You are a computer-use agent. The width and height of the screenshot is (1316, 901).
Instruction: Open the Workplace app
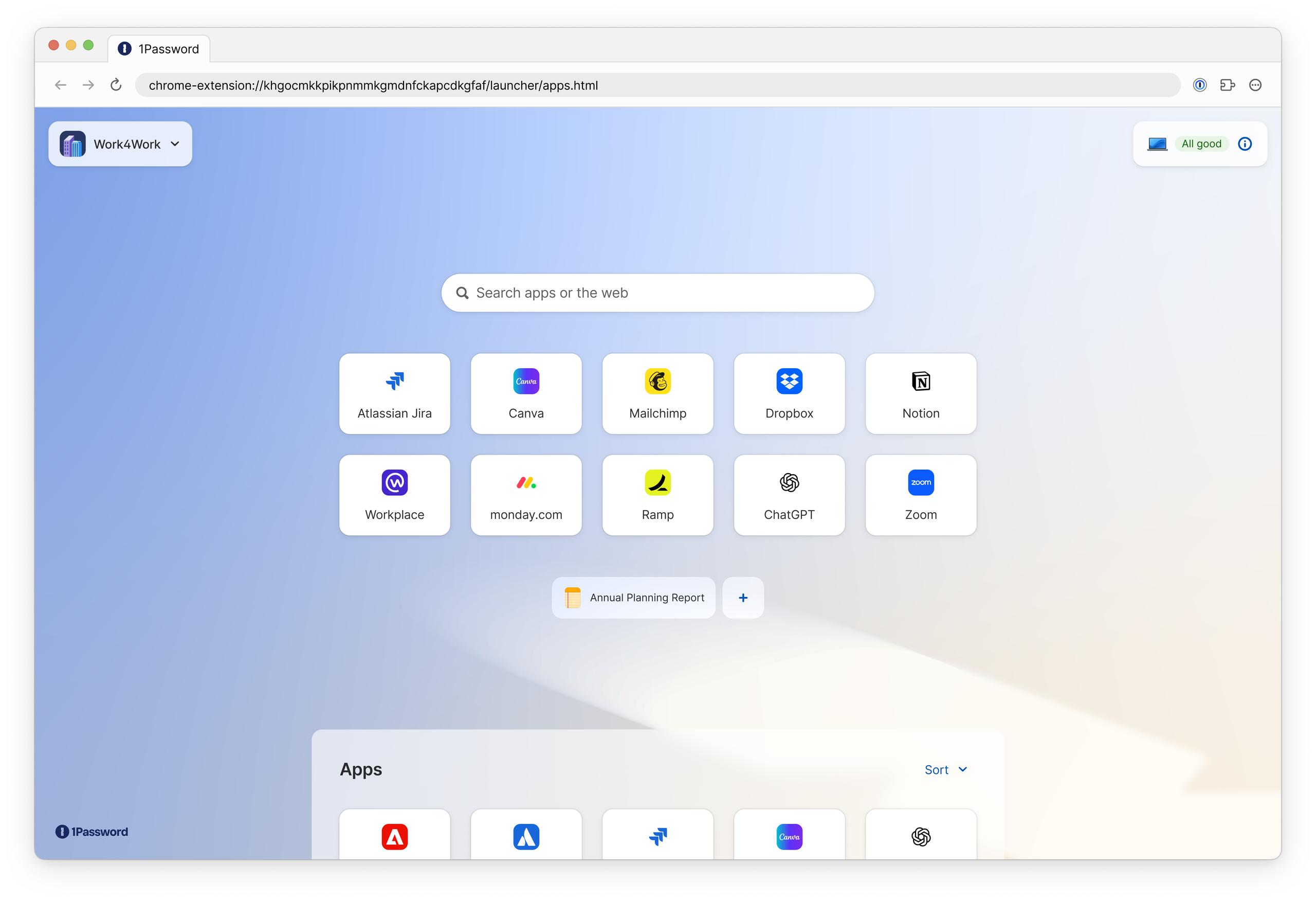394,494
